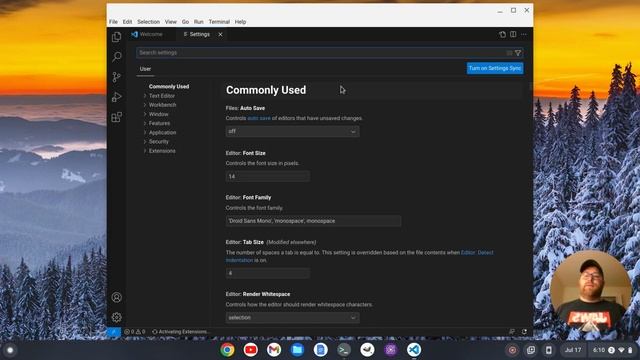Open the Explorer view in activity bar
This screenshot has height=360, width=640.
(116, 37)
